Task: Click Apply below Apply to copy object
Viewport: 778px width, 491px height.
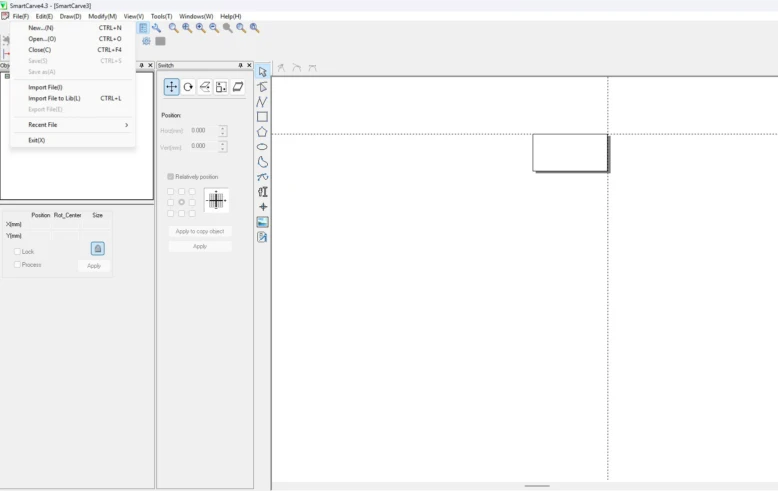Action: (x=200, y=246)
